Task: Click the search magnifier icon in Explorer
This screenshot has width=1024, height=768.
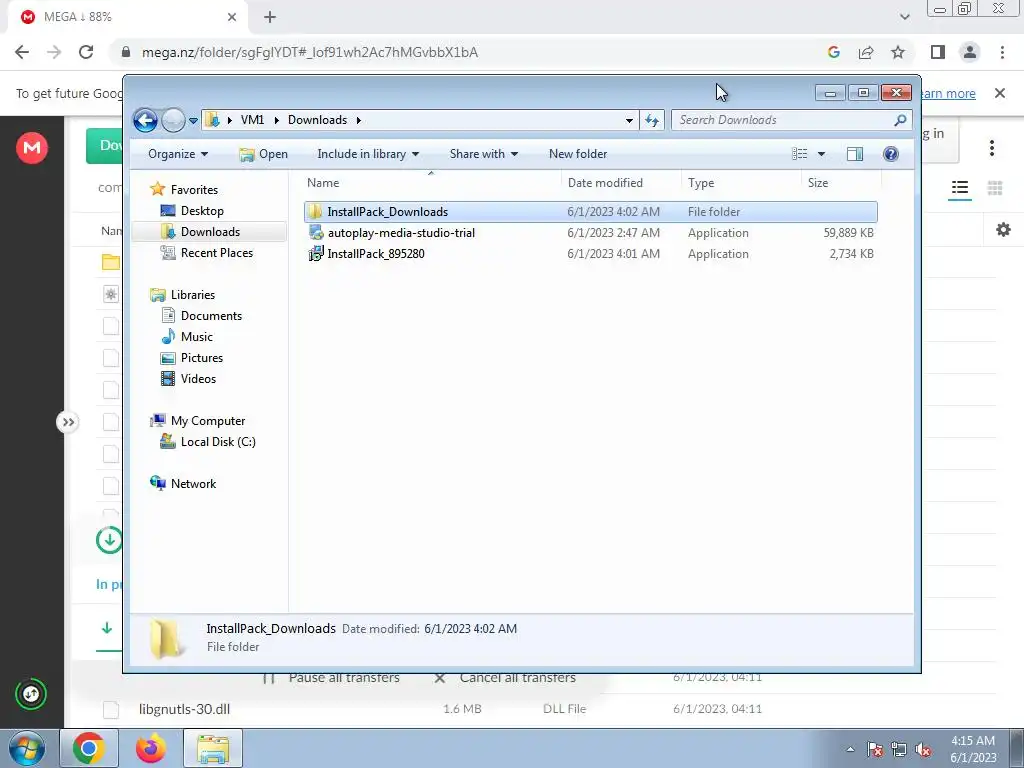Action: click(900, 120)
